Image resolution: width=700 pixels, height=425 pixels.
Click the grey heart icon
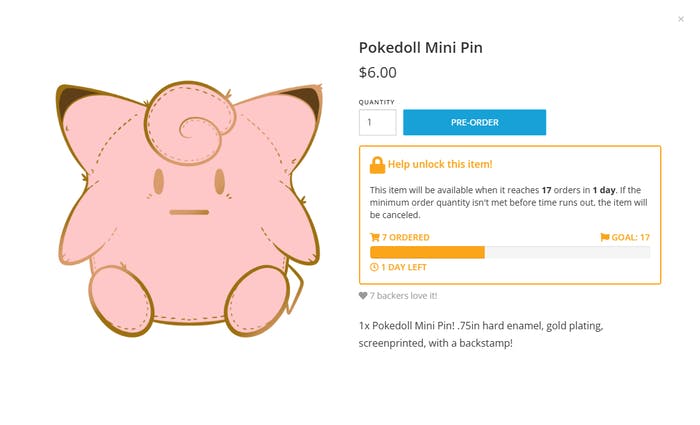(363, 296)
